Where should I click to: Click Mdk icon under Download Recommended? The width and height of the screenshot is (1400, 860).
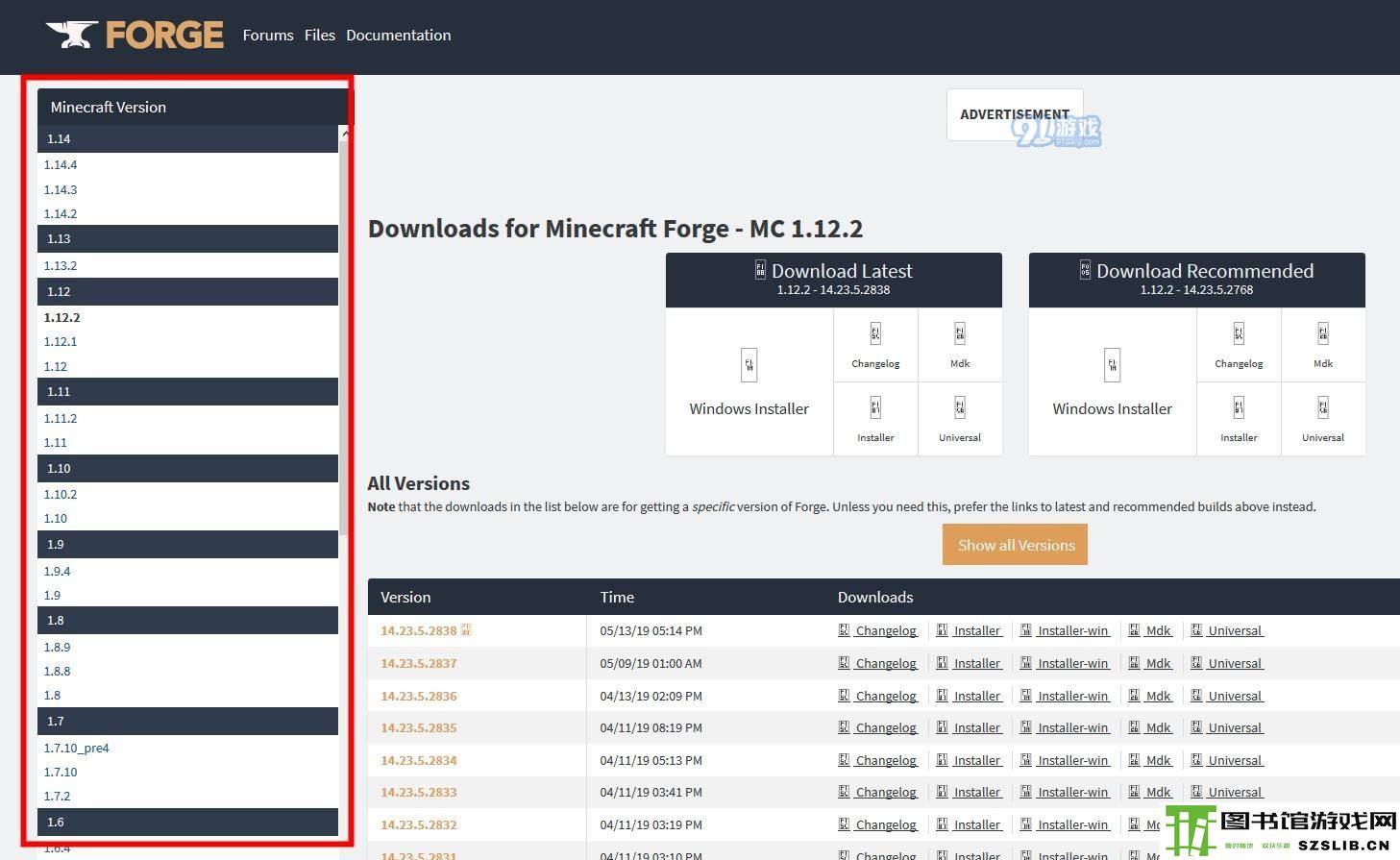[1323, 333]
